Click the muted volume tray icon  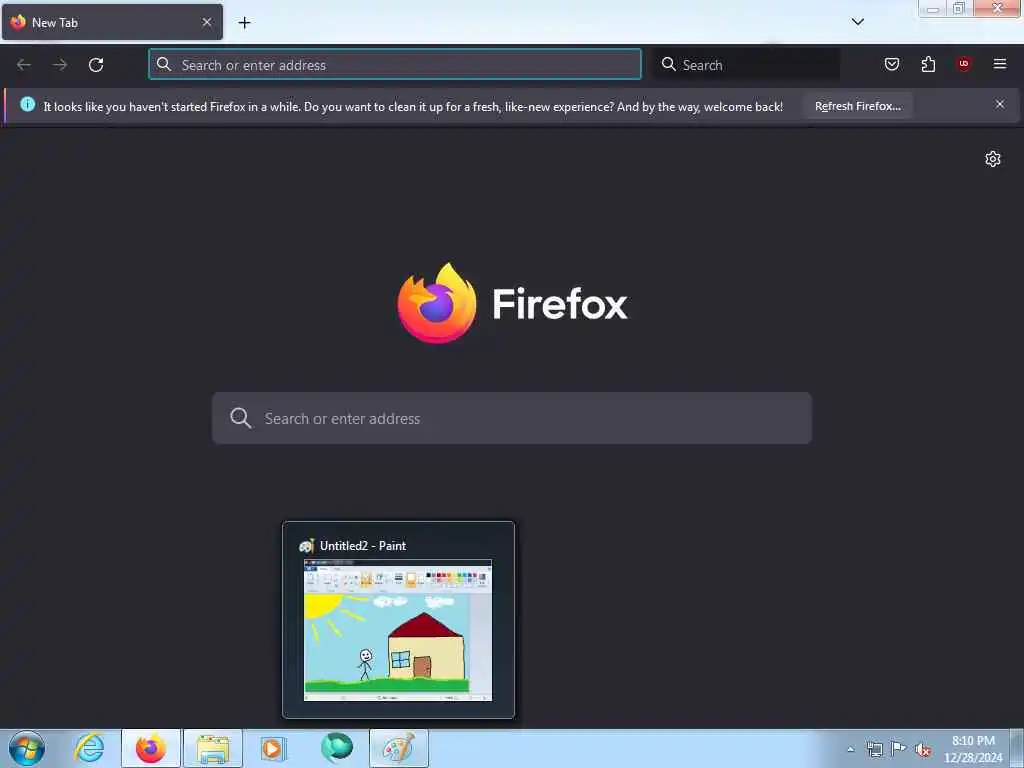pos(923,750)
